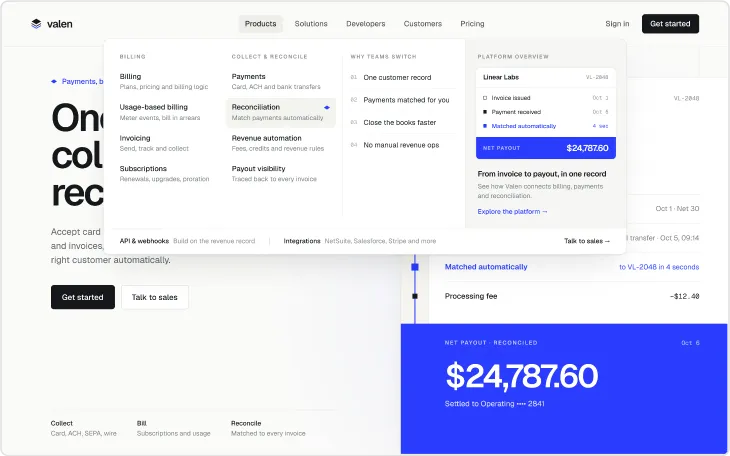Open the Solutions menu
Image resolution: width=730 pixels, height=456 pixels.
click(x=311, y=24)
